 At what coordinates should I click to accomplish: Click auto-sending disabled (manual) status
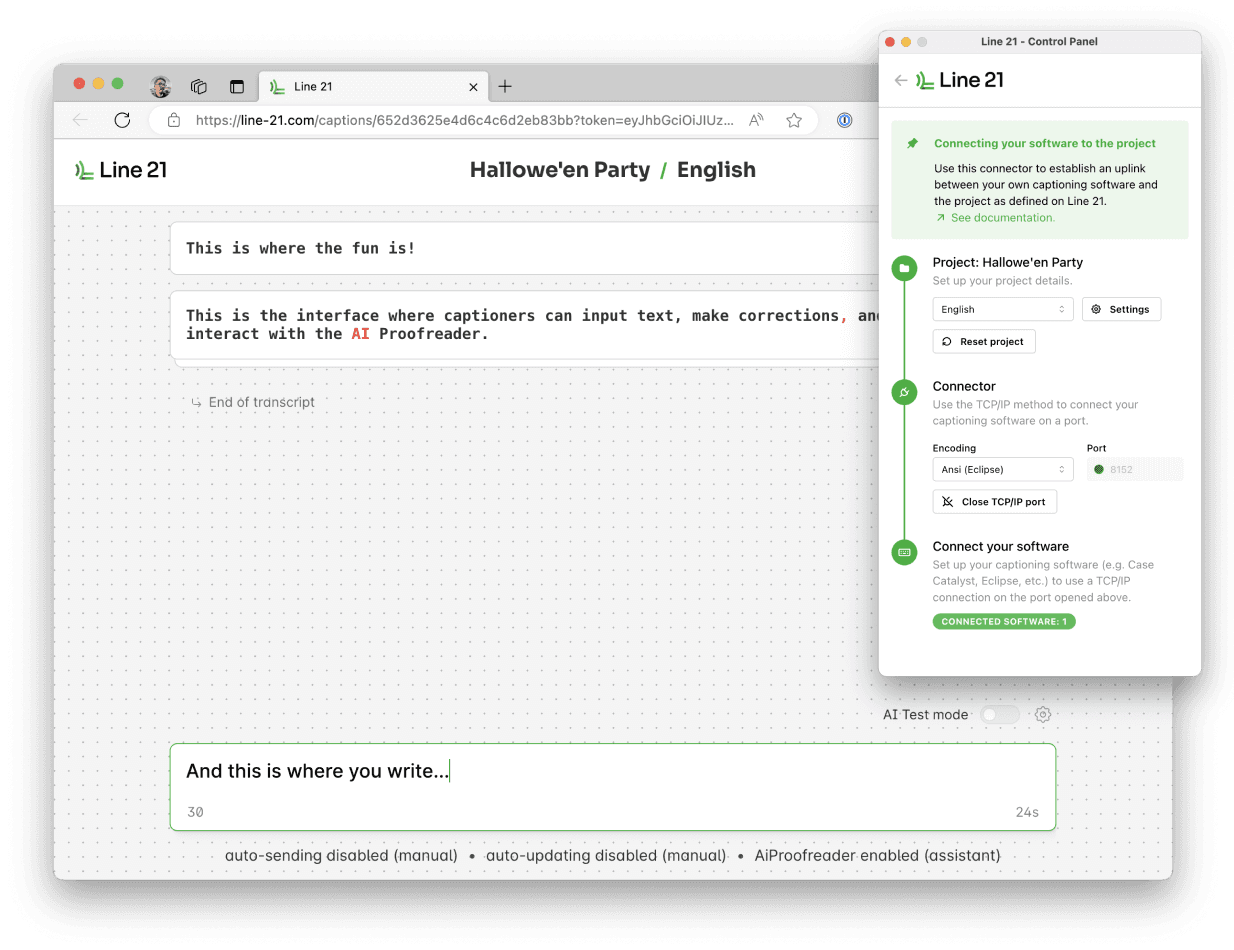click(x=341, y=856)
